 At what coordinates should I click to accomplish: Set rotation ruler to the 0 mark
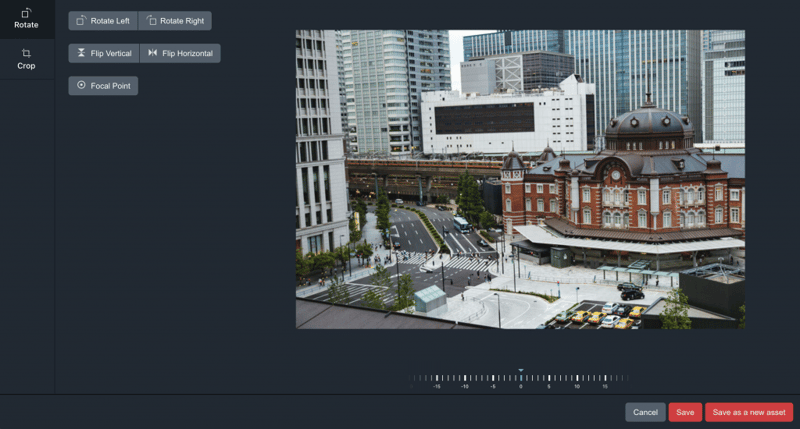tap(520, 380)
